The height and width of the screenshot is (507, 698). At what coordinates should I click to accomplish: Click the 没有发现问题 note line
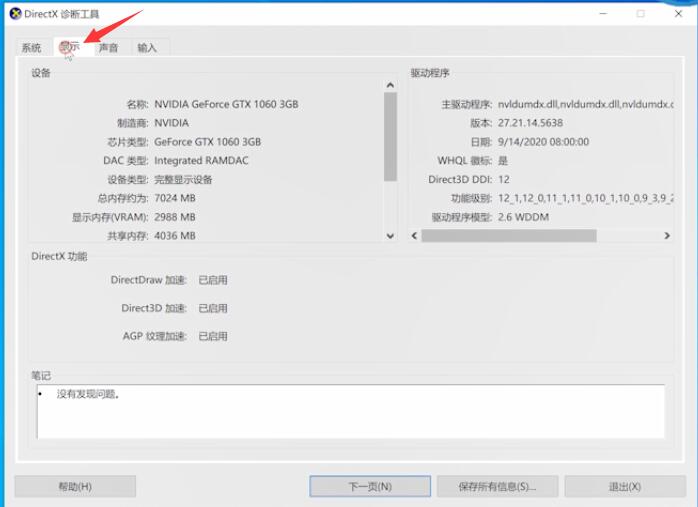tap(88, 394)
